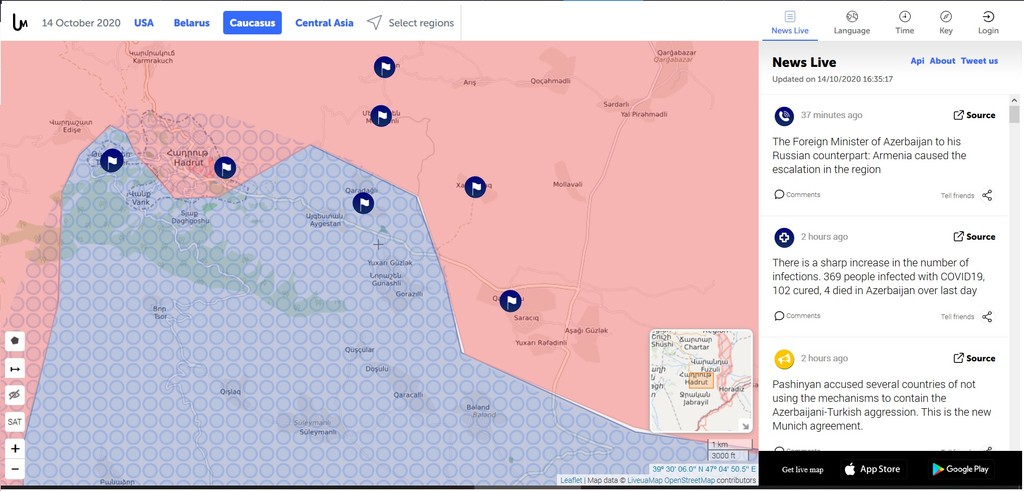Click the Mollavali village label on map
Screen dimensions: 1024x491
click(x=568, y=184)
